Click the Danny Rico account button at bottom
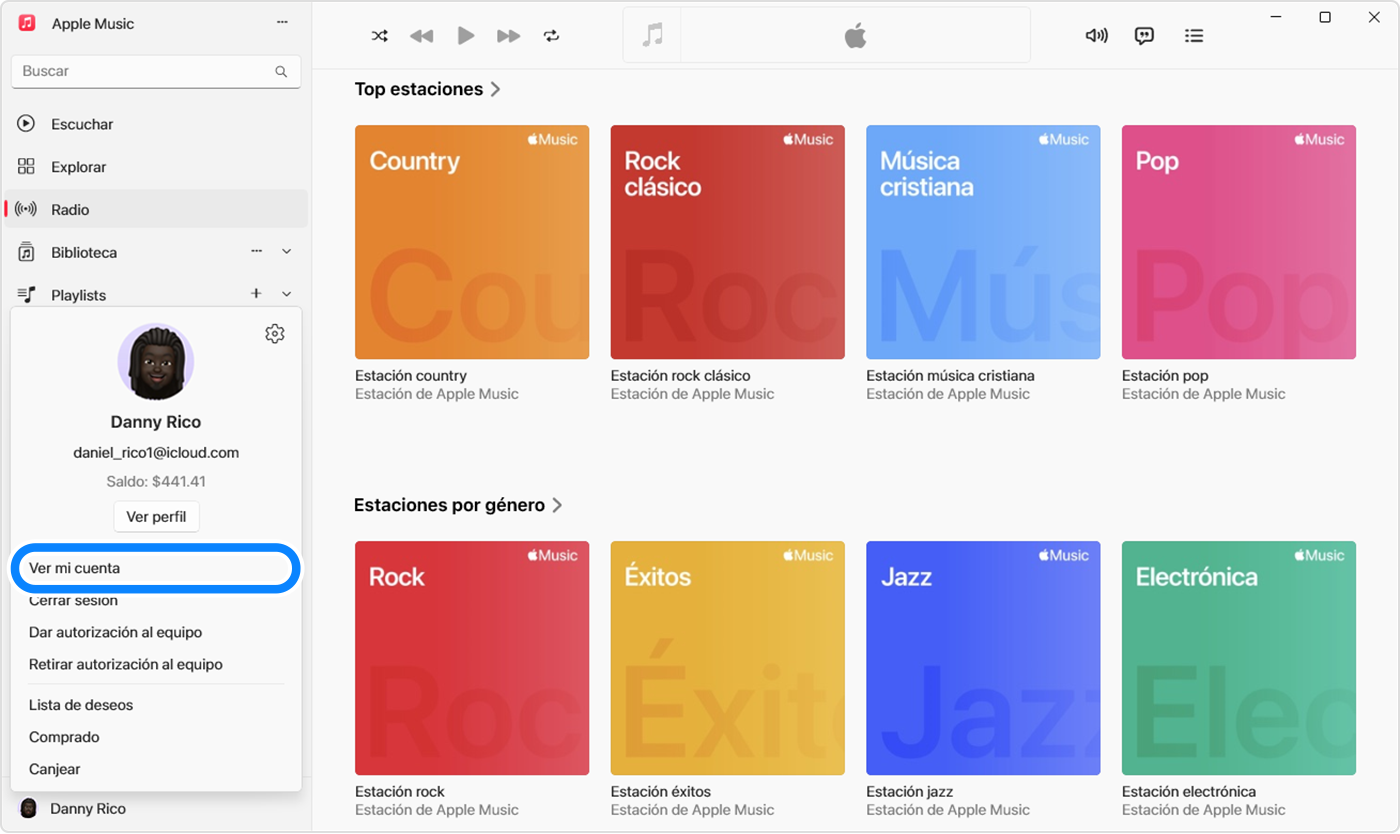The image size is (1400, 834). tap(73, 808)
